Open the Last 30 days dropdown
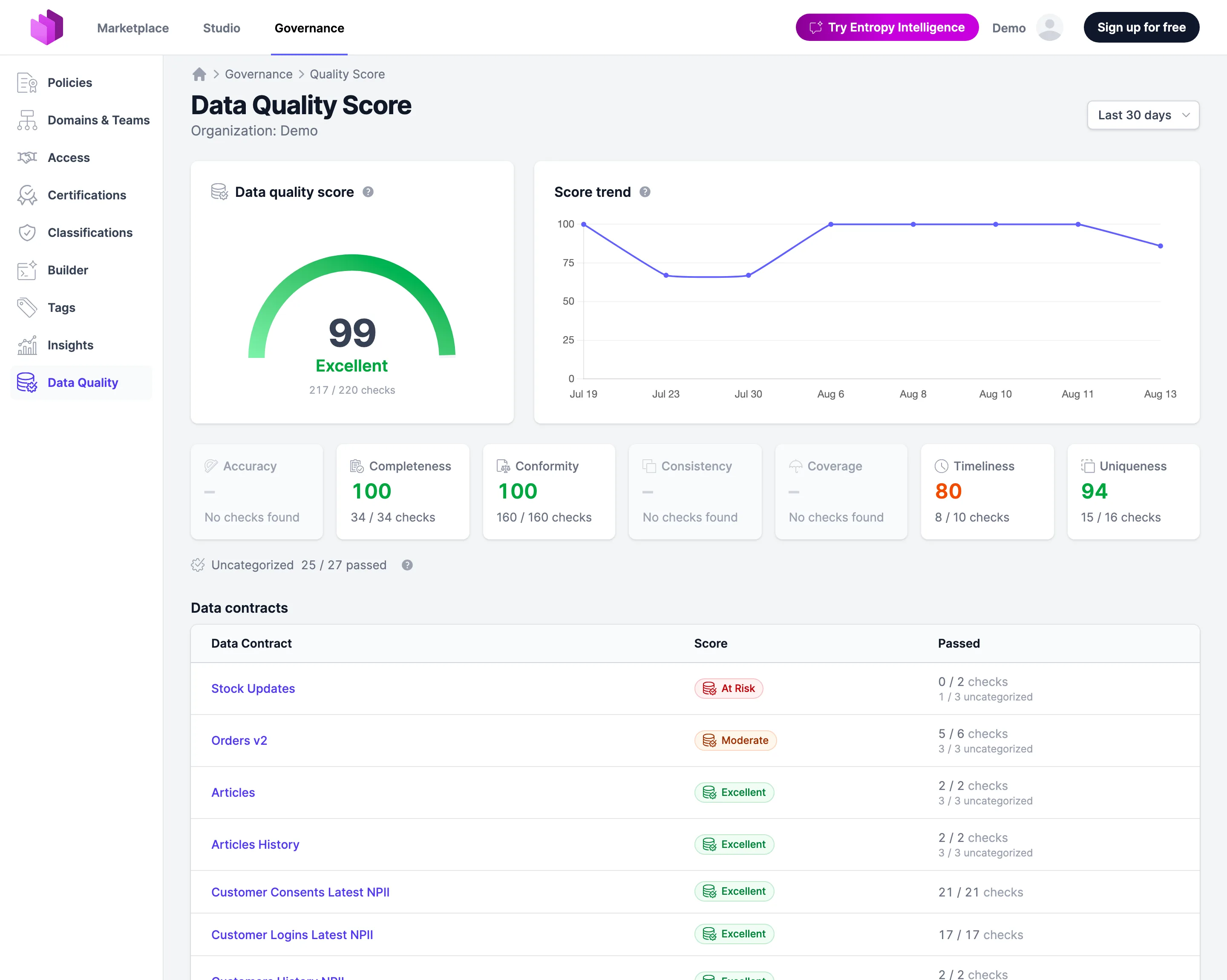1227x980 pixels. pos(1143,115)
